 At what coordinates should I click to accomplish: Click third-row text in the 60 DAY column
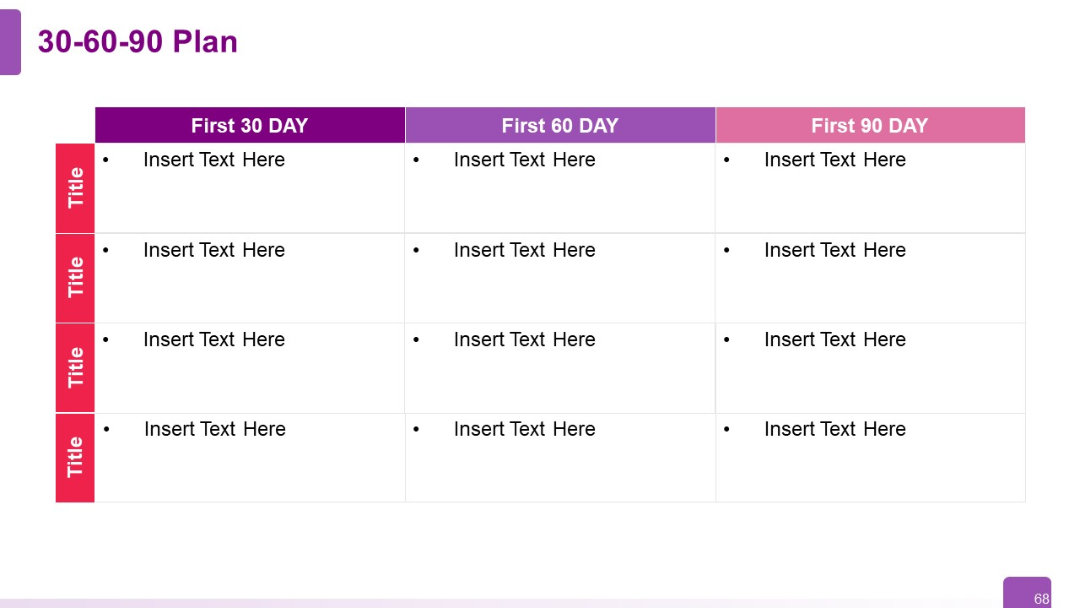[524, 340]
